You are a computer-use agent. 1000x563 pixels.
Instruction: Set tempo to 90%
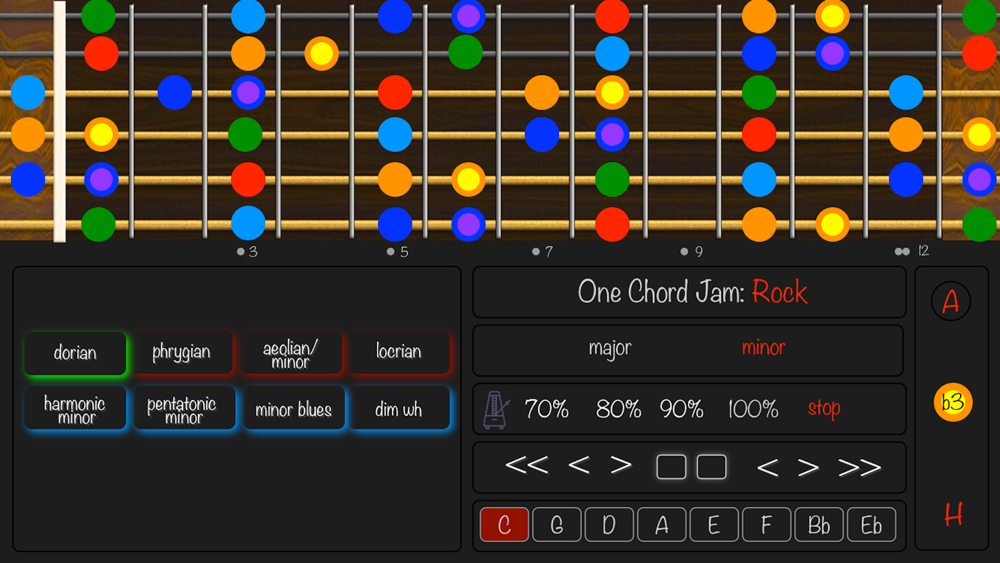tap(681, 409)
